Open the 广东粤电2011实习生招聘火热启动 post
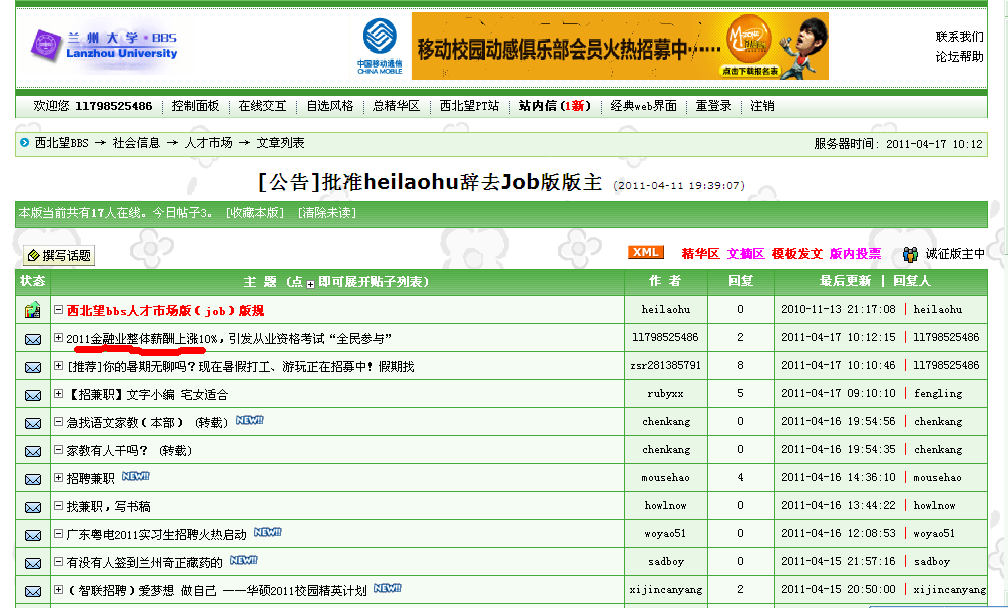 [156, 534]
